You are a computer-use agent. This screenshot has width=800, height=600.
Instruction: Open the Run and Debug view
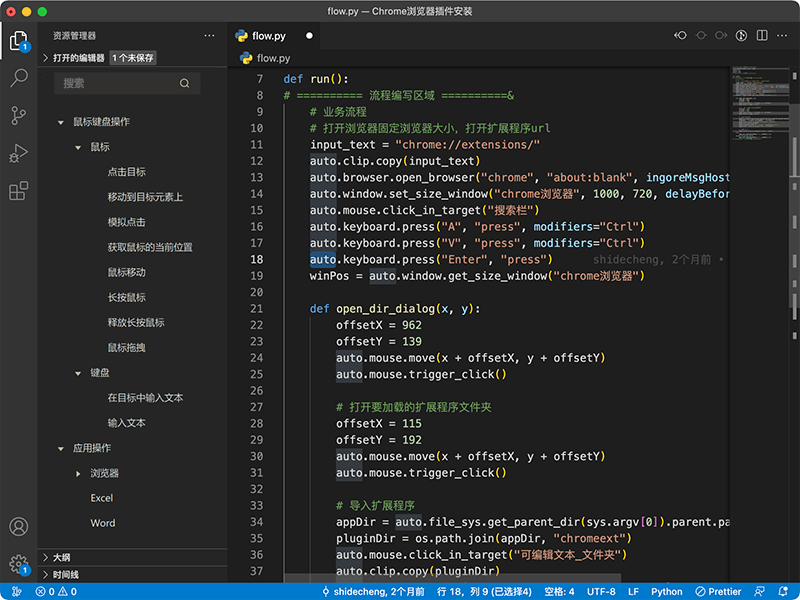(x=18, y=153)
